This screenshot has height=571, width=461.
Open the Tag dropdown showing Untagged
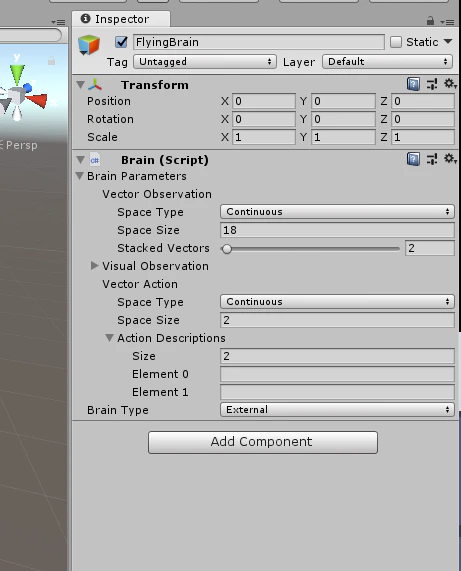coord(205,62)
